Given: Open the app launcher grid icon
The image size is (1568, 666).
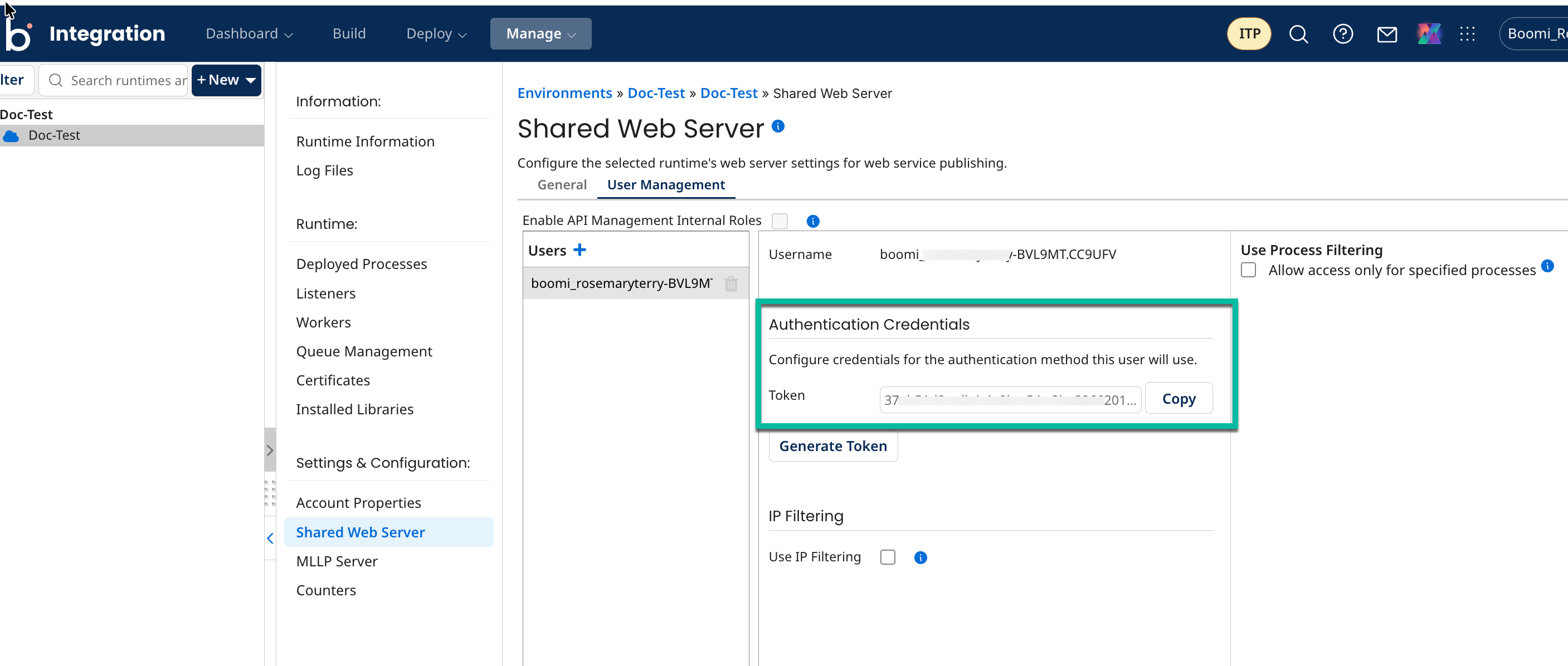Looking at the screenshot, I should pos(1467,34).
